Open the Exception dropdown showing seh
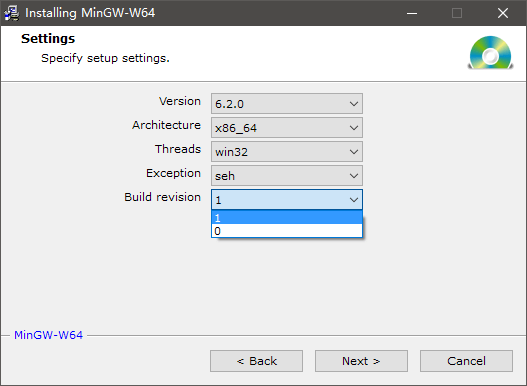 coord(287,176)
